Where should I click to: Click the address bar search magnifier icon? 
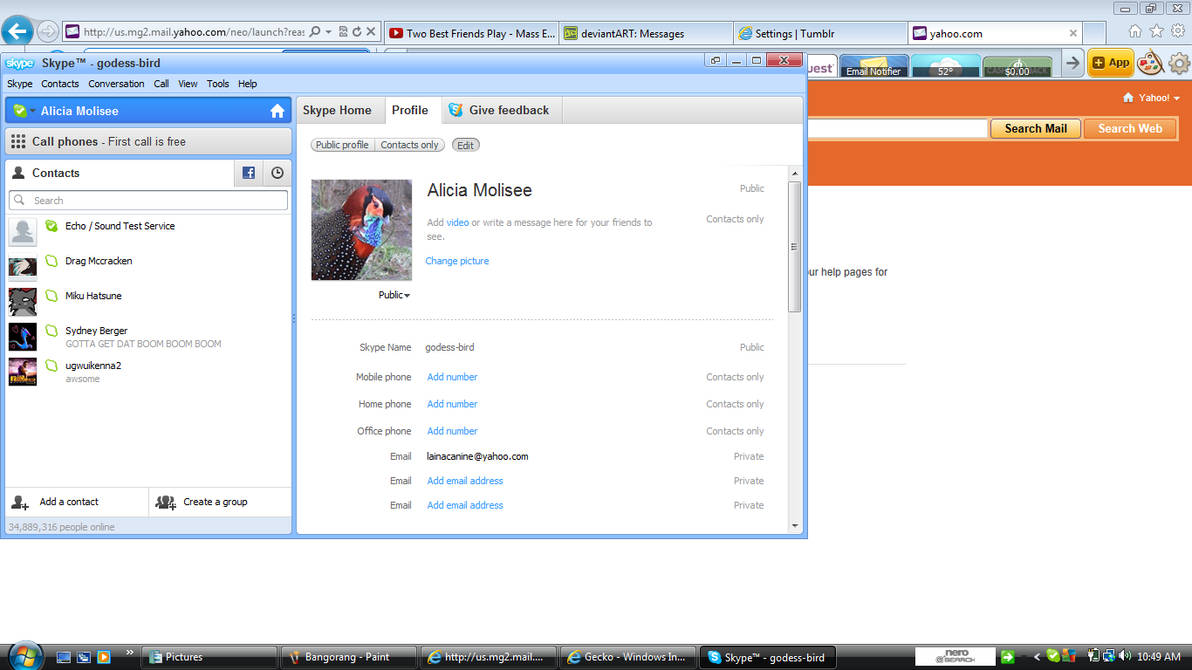click(x=315, y=32)
